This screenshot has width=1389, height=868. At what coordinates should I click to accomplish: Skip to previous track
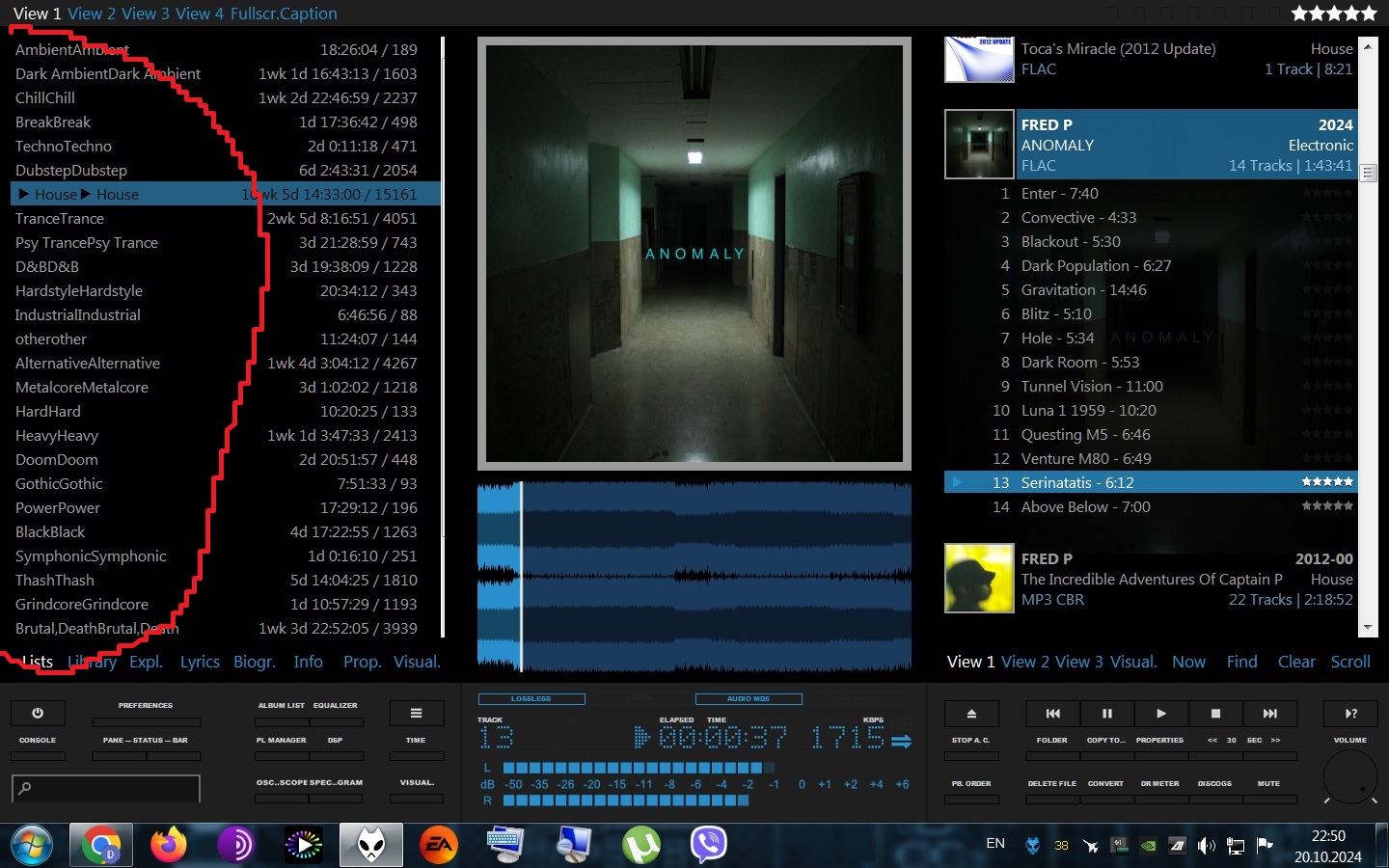(x=1052, y=714)
